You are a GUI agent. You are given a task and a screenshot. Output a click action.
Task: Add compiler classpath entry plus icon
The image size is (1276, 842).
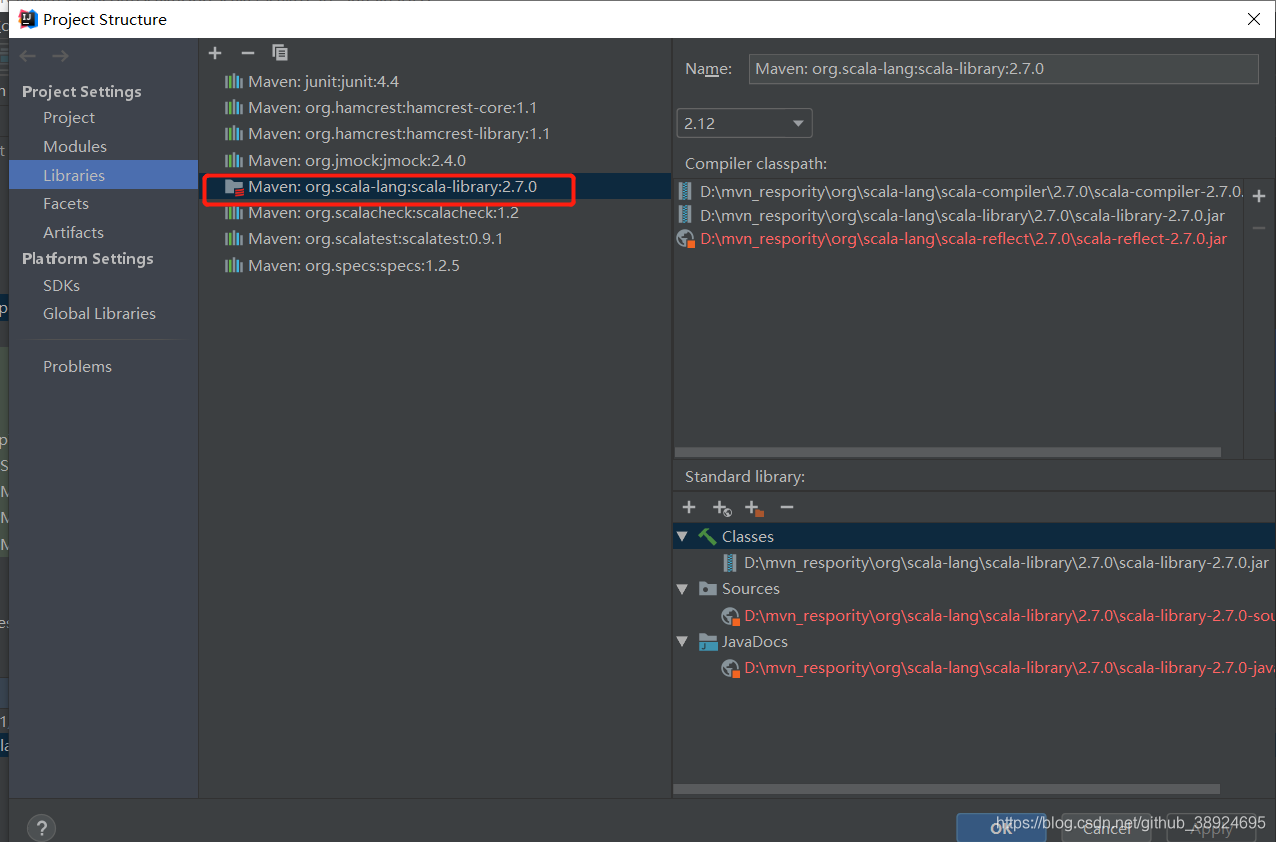click(x=1259, y=196)
